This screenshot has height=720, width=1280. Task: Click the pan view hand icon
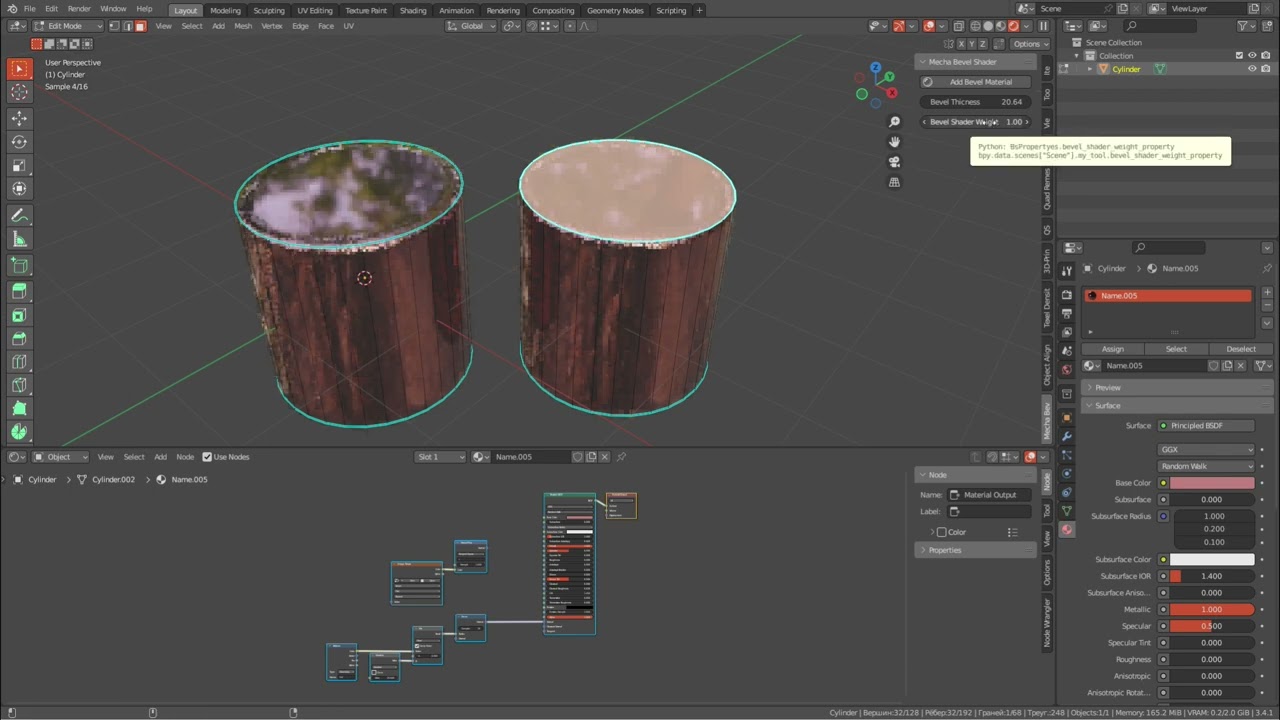[x=894, y=142]
